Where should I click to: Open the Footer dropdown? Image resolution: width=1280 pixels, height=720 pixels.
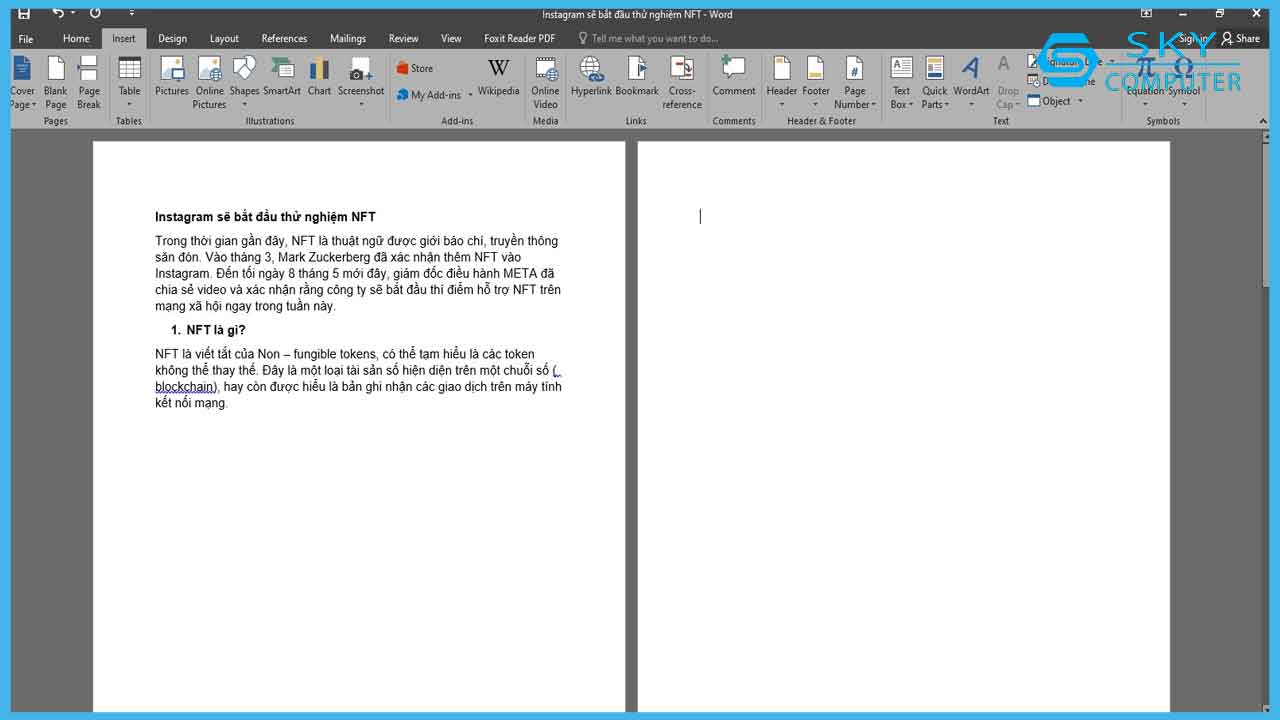[816, 82]
